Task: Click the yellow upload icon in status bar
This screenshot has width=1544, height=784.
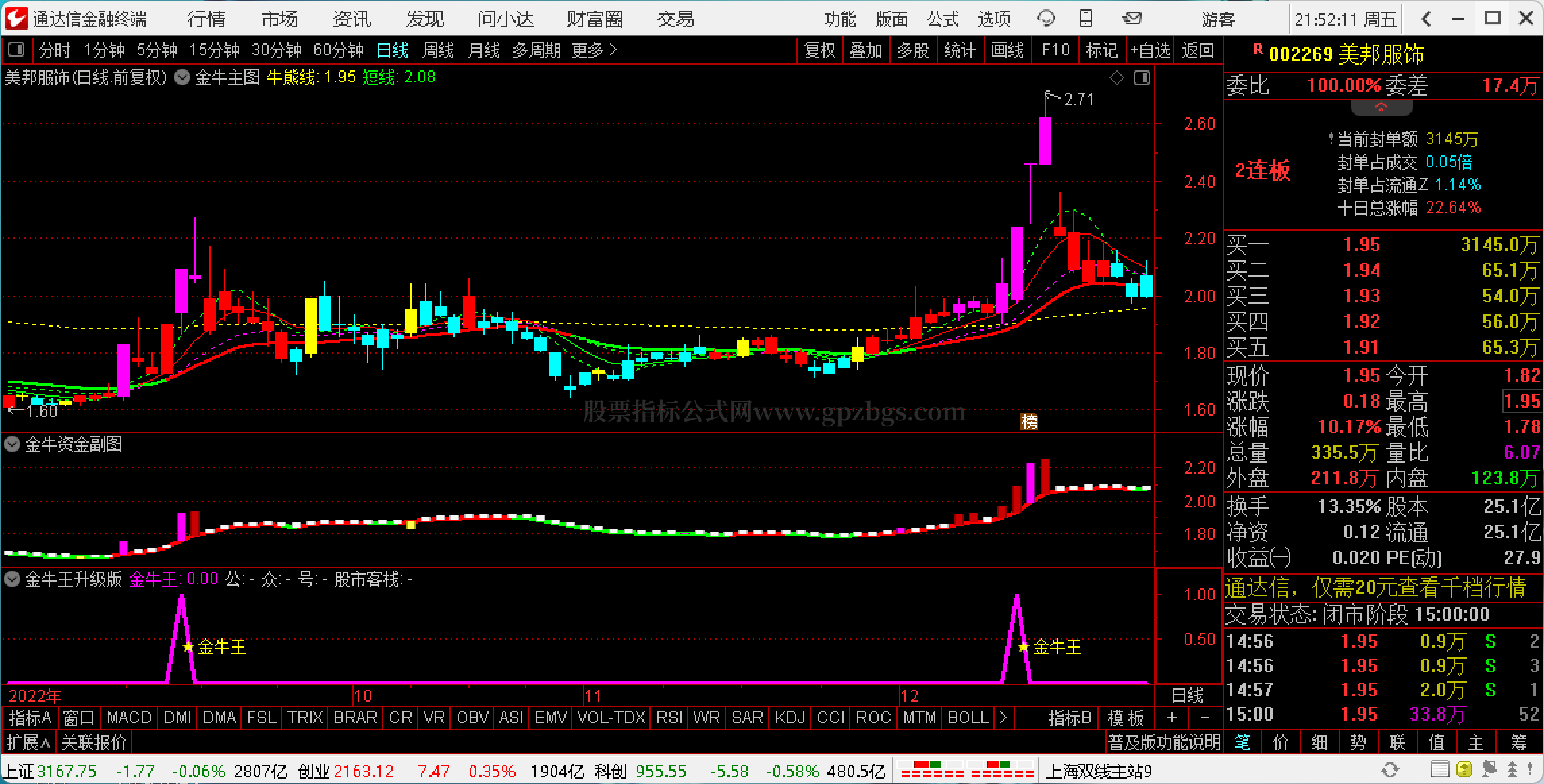Action: point(1464,770)
